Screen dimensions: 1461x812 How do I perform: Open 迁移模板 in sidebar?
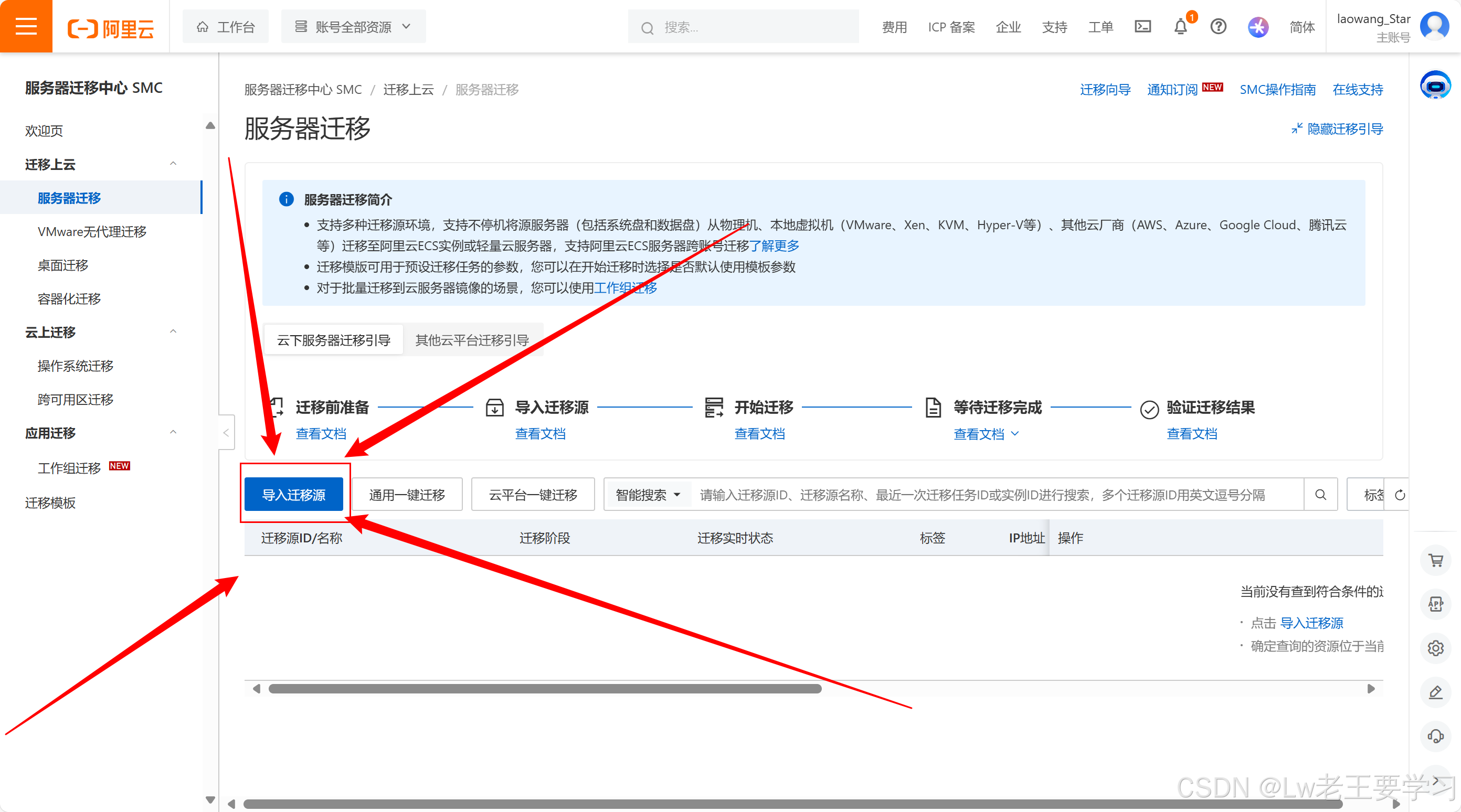tap(50, 503)
